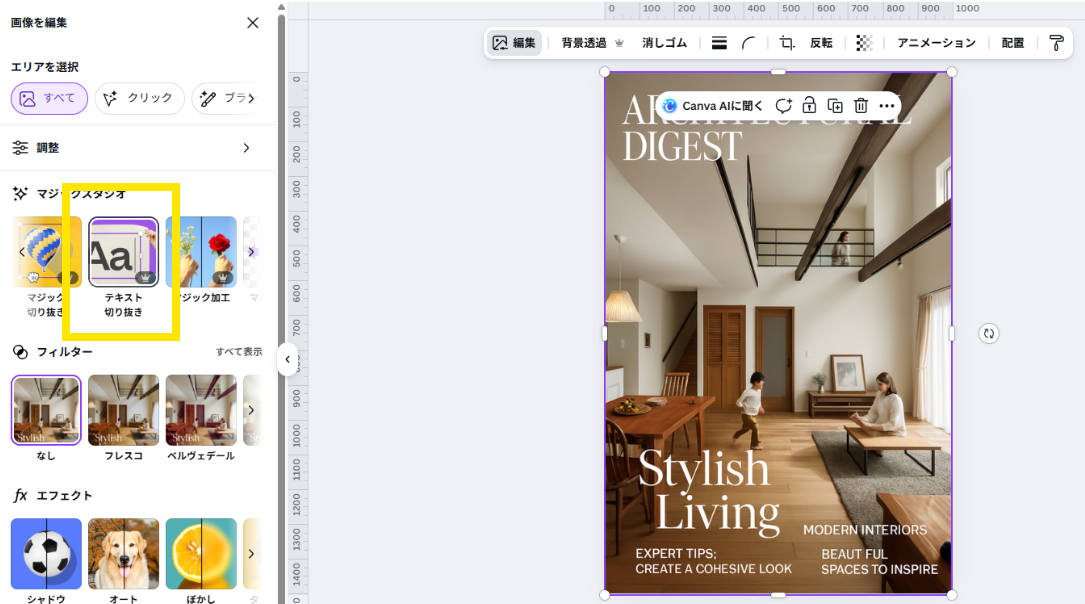Choose the クリック area selection mode
The height and width of the screenshot is (604, 1085).
[140, 98]
